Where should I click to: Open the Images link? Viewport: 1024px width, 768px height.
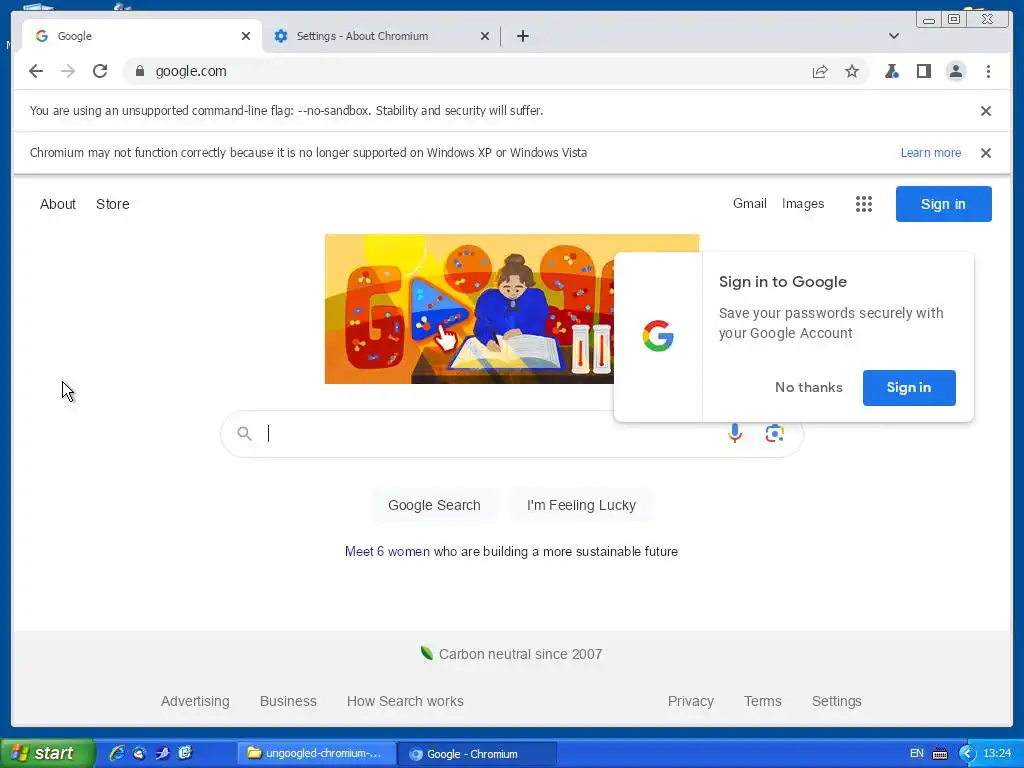(x=803, y=204)
